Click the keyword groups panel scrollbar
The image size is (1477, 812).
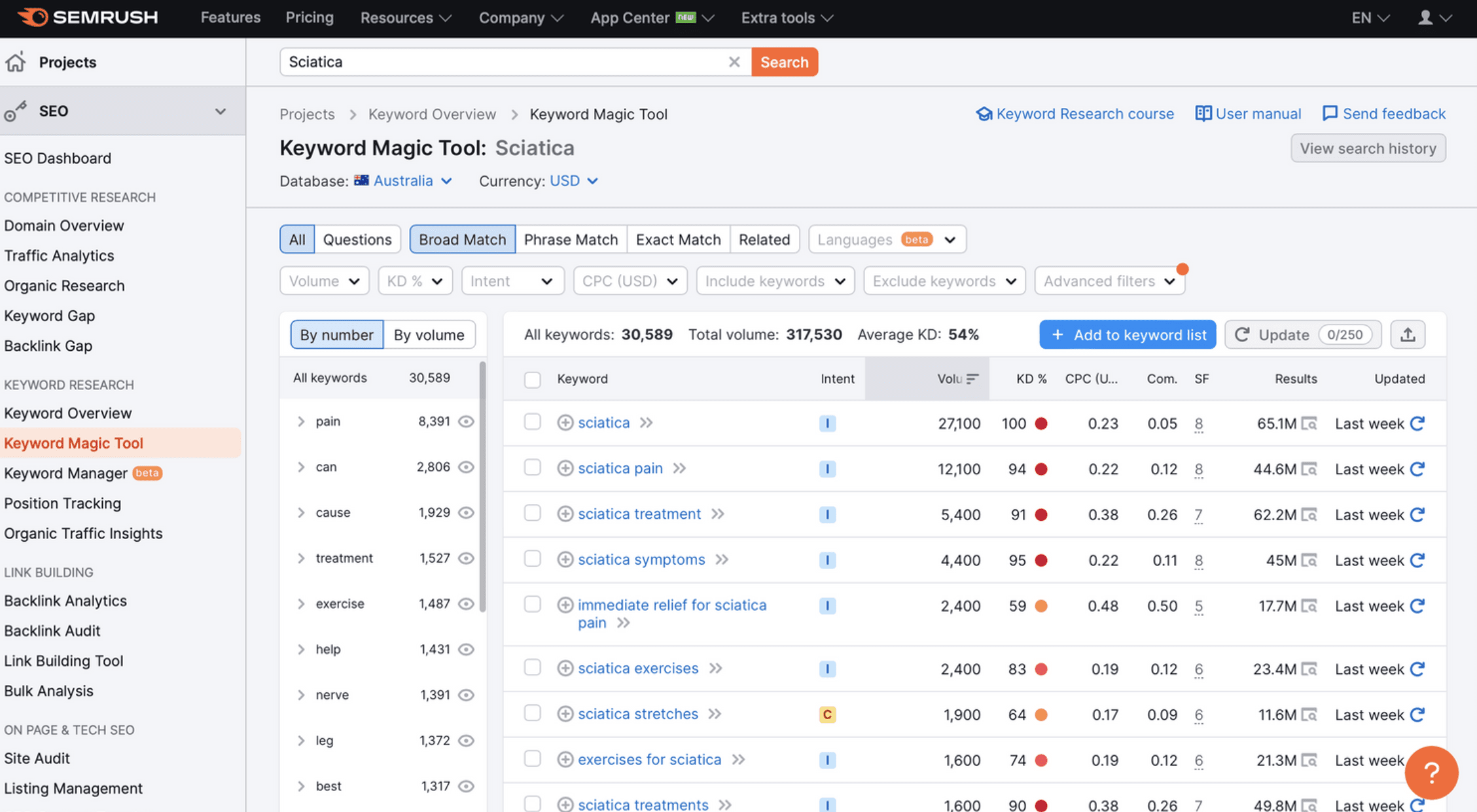pos(483,487)
